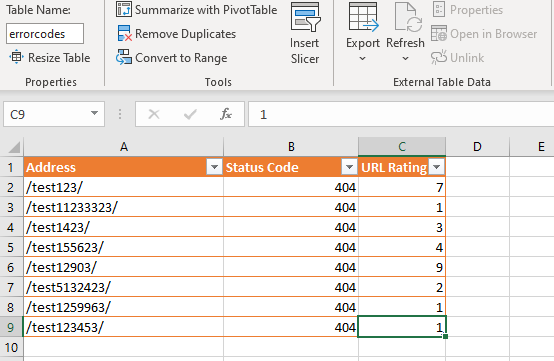This screenshot has height=361, width=554.
Task: Click cell containing /test11233323/
Action: point(124,207)
